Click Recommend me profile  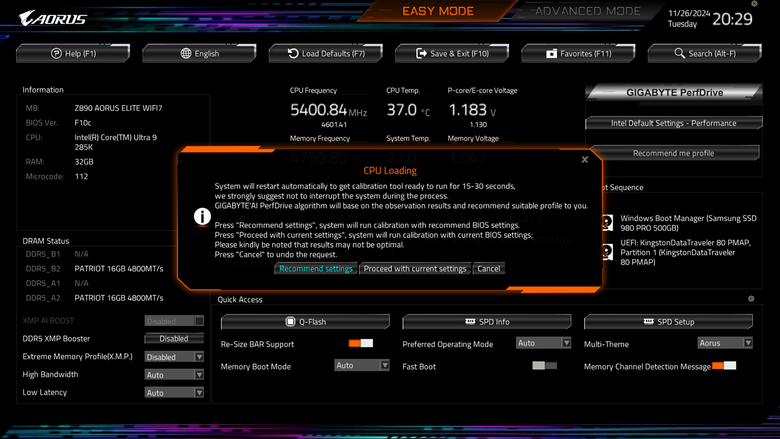coord(674,153)
